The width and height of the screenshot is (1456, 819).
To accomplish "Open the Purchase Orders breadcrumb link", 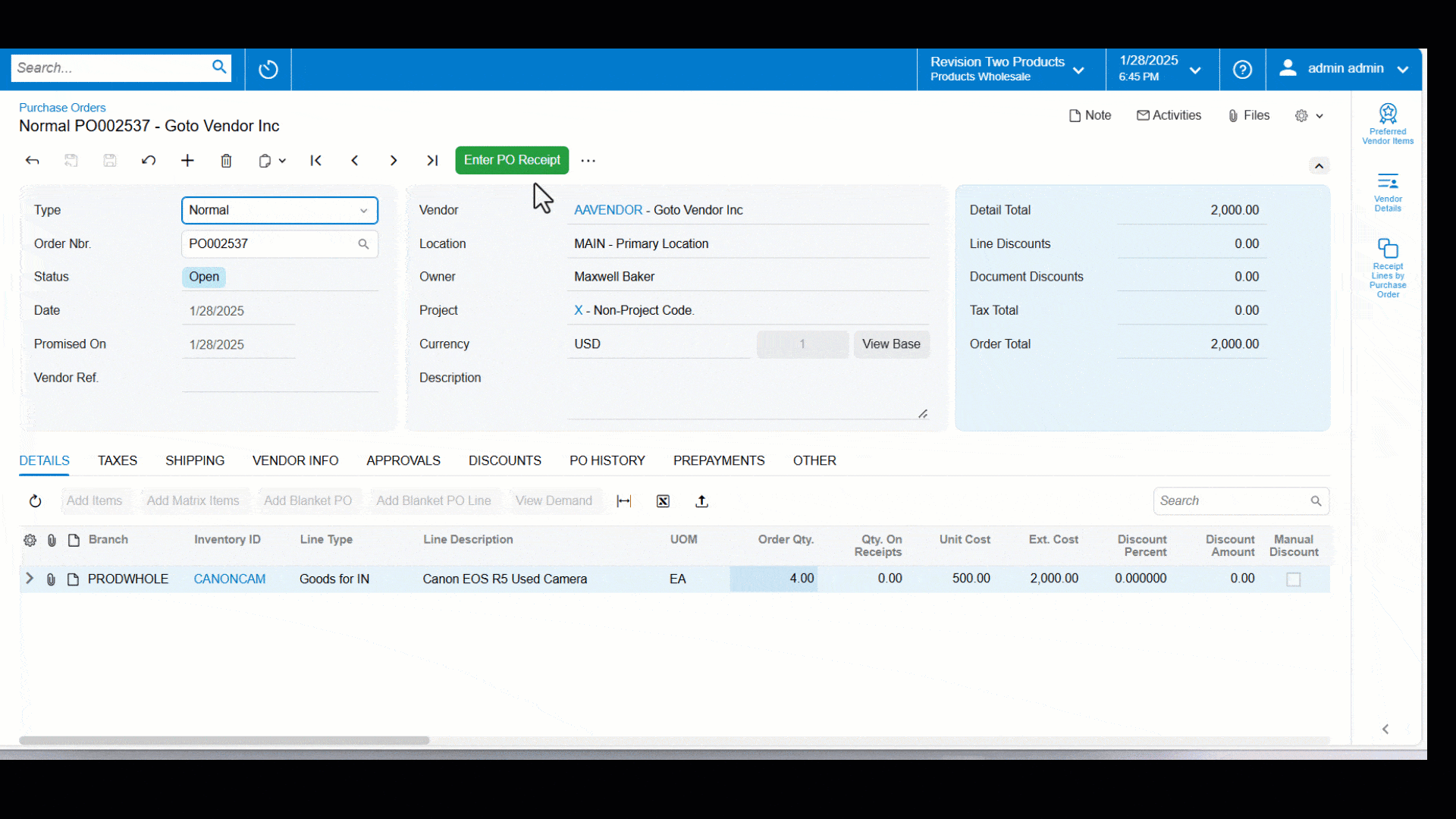I will pyautogui.click(x=62, y=108).
